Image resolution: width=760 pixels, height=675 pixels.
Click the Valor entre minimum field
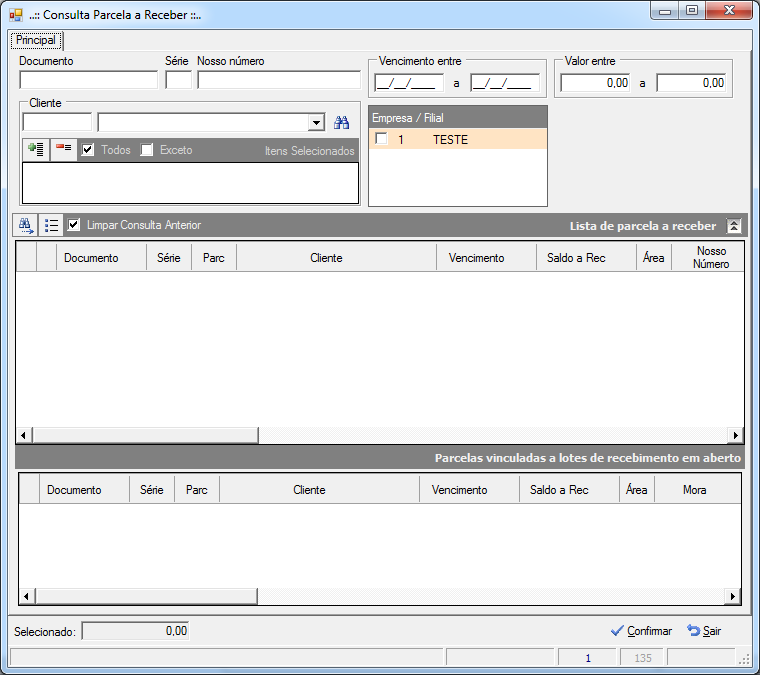(x=595, y=83)
